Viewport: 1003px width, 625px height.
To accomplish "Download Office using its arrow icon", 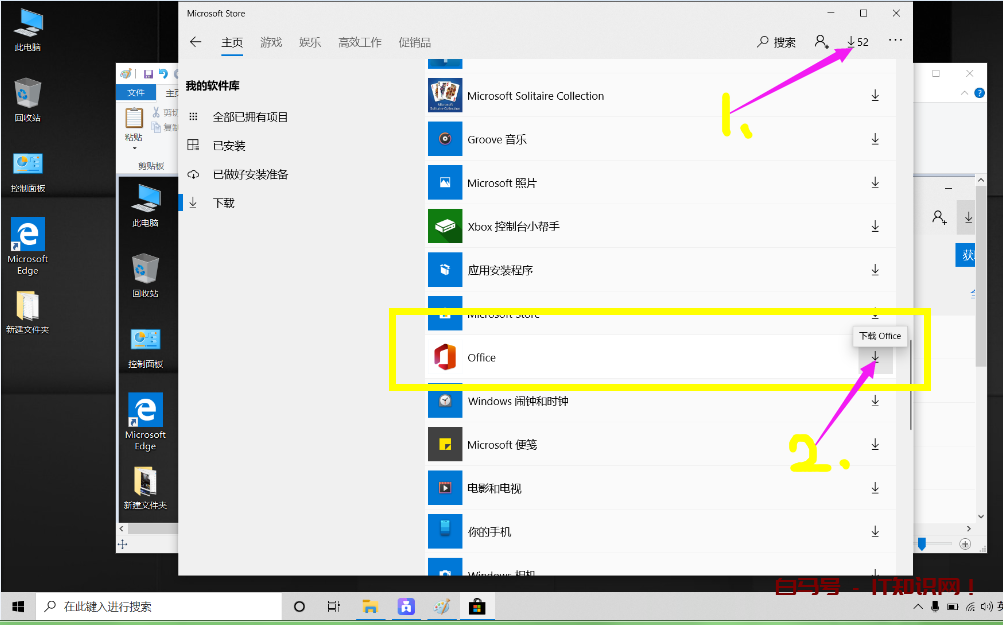I will pos(875,358).
